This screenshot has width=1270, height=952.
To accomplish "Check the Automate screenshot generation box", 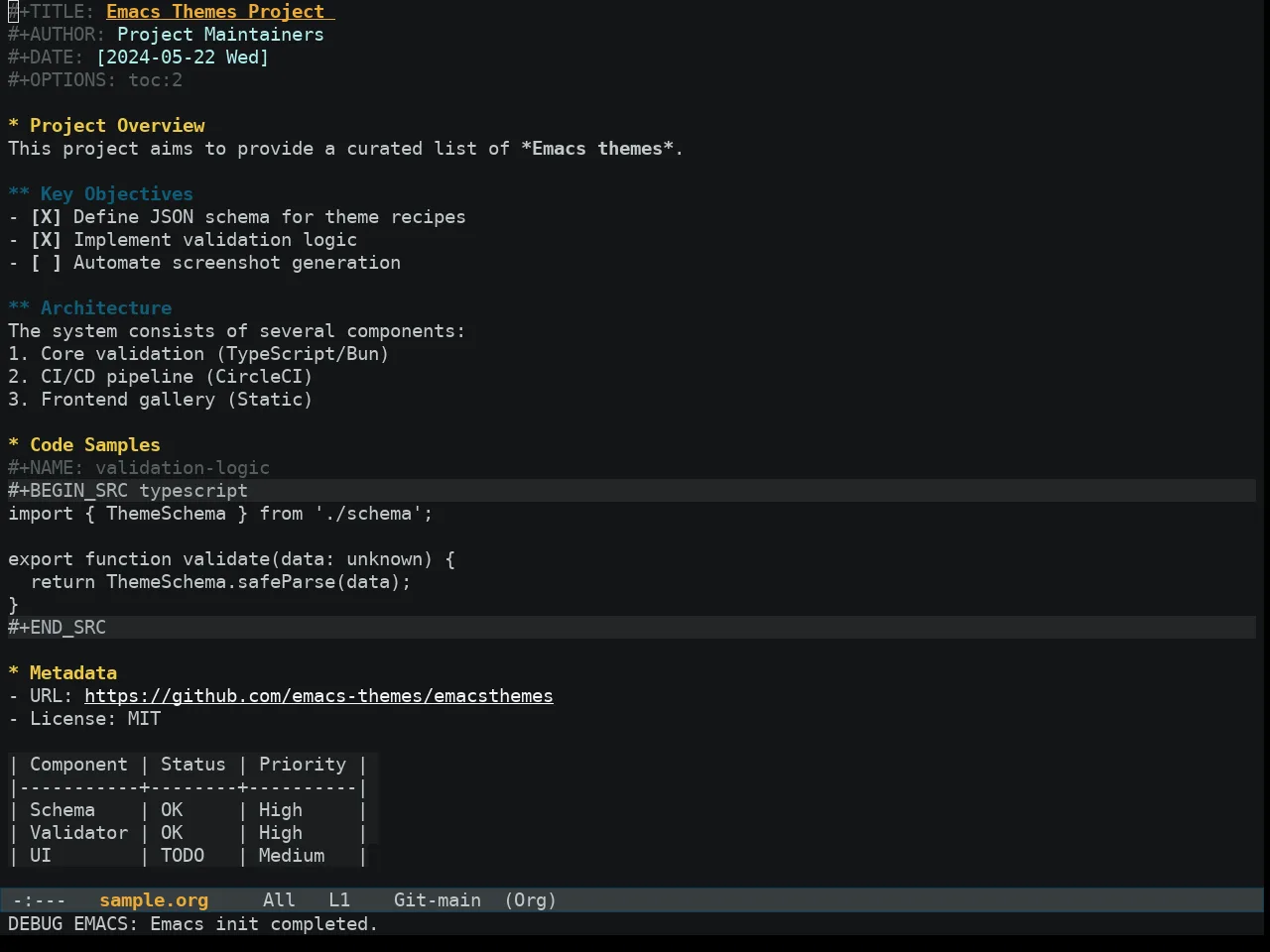I will 46,263.
